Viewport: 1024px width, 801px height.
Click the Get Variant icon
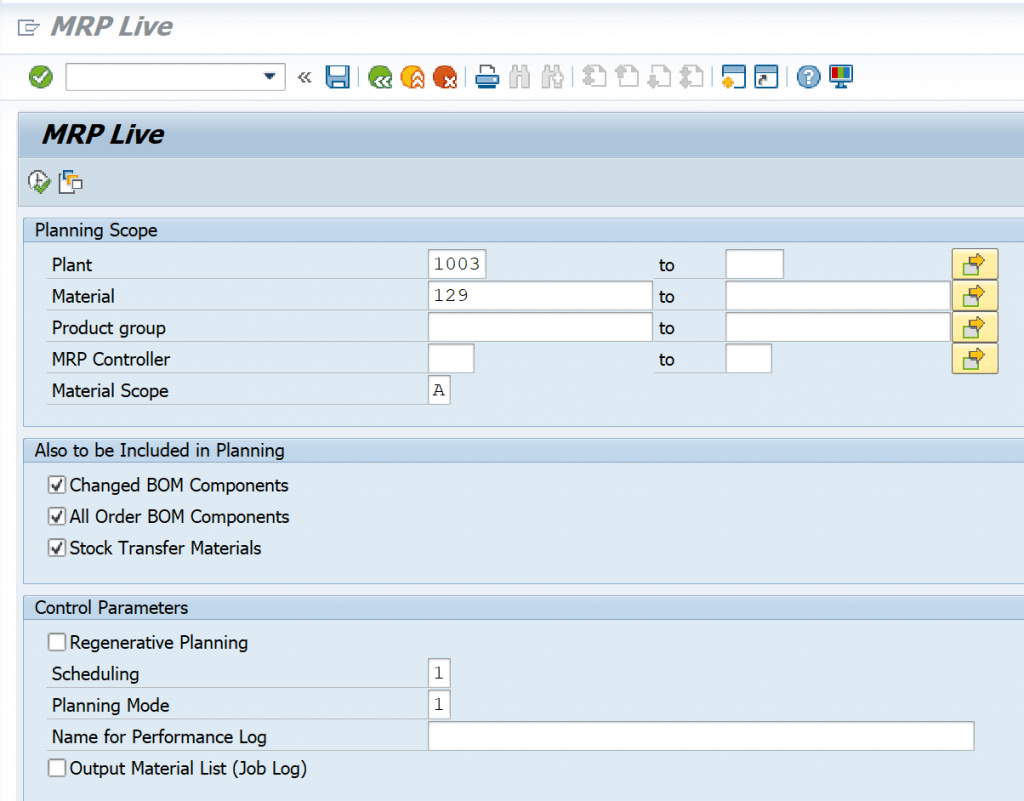click(x=71, y=182)
